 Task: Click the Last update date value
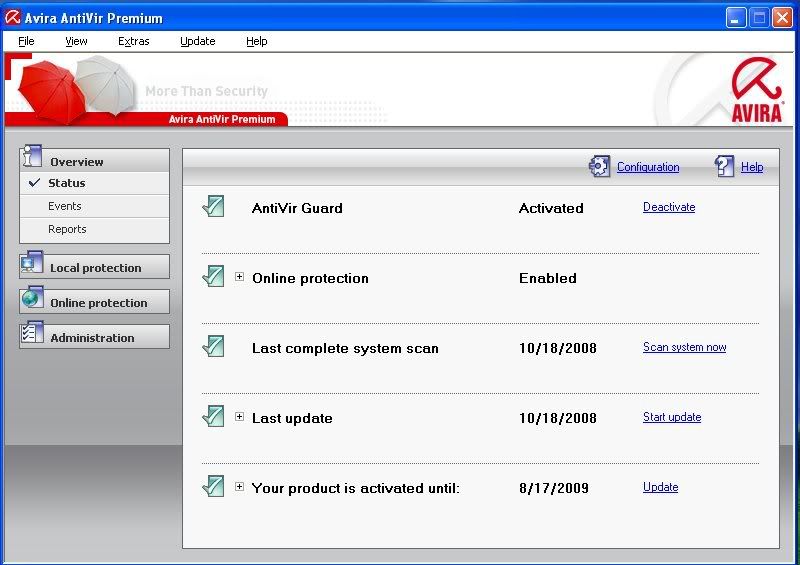(x=558, y=418)
